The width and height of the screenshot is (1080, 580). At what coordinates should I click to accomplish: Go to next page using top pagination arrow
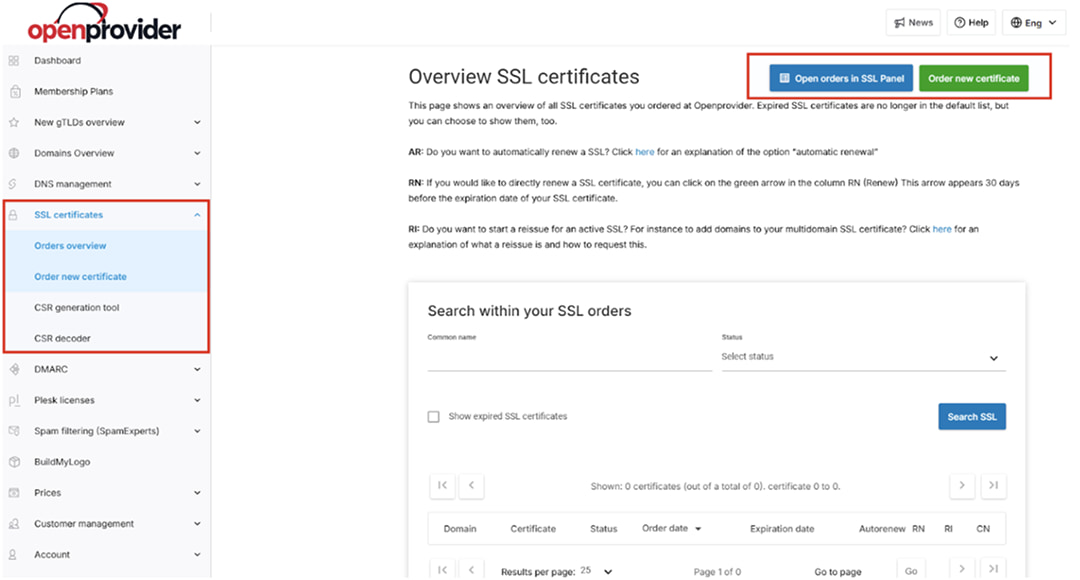(x=962, y=486)
